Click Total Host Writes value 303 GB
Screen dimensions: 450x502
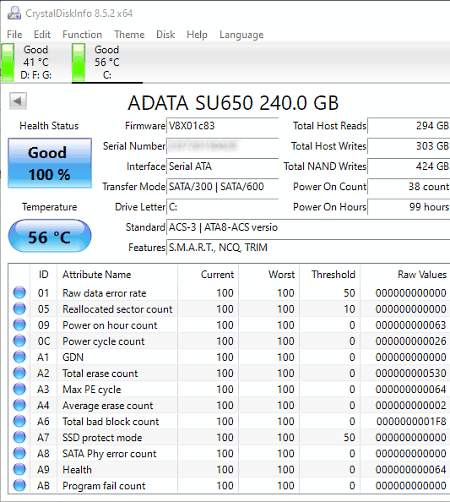tap(409, 146)
